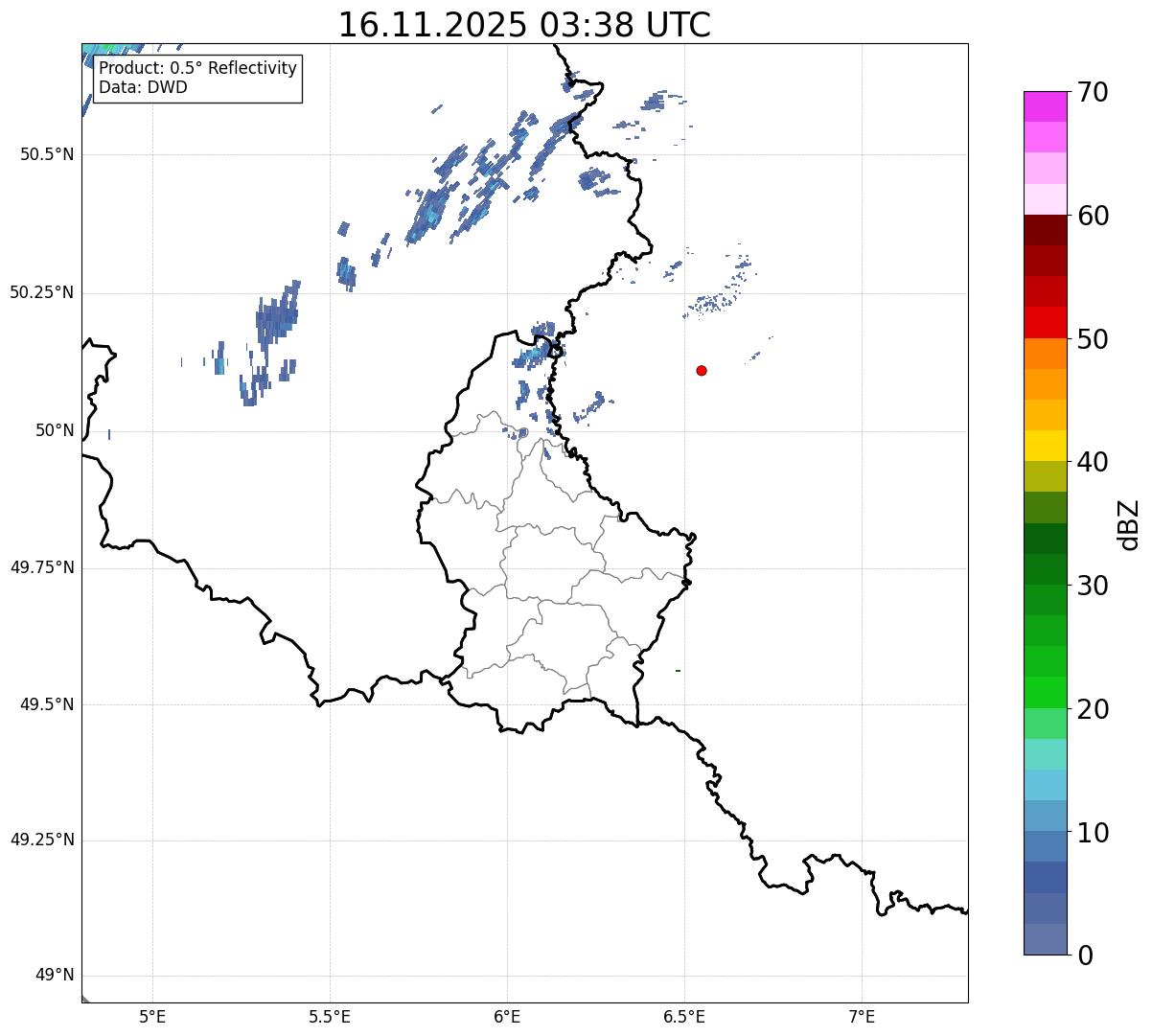1152x1036 pixels.
Task: Click the "Data: DWD" text
Action: [x=143, y=87]
